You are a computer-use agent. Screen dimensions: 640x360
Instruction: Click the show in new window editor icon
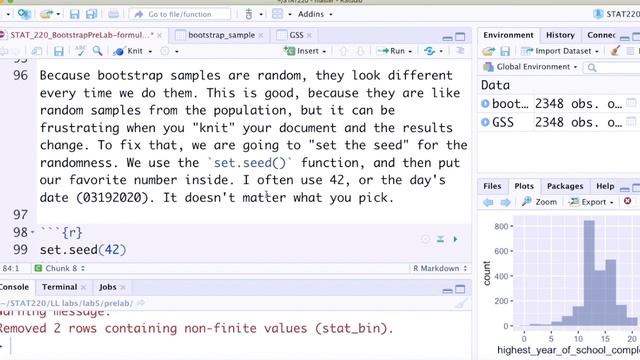pyautogui.click(x=37, y=51)
